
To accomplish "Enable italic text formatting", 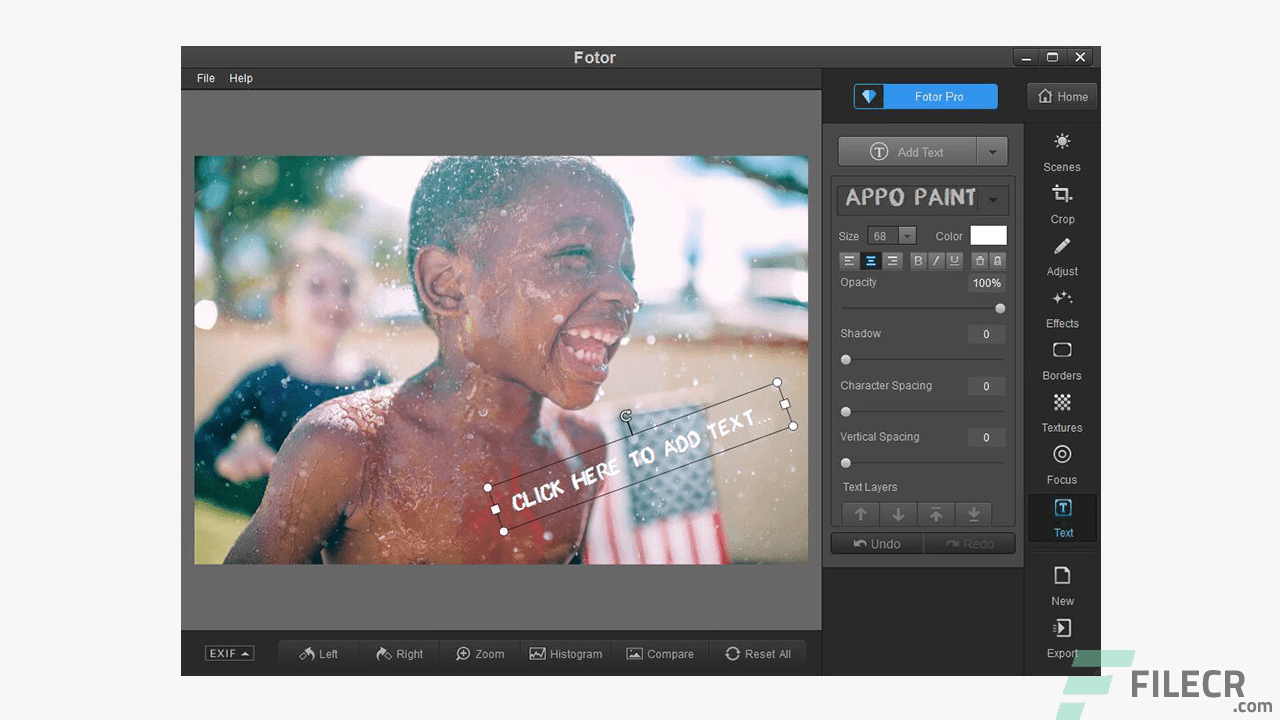I will [936, 260].
